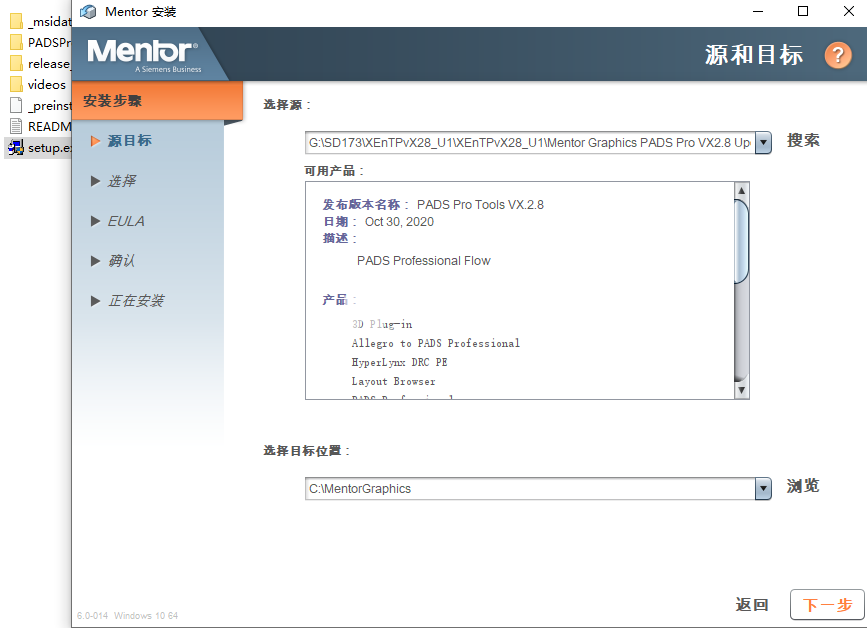The height and width of the screenshot is (628, 867).
Task: Select Layout Browser product line
Action: 394,381
